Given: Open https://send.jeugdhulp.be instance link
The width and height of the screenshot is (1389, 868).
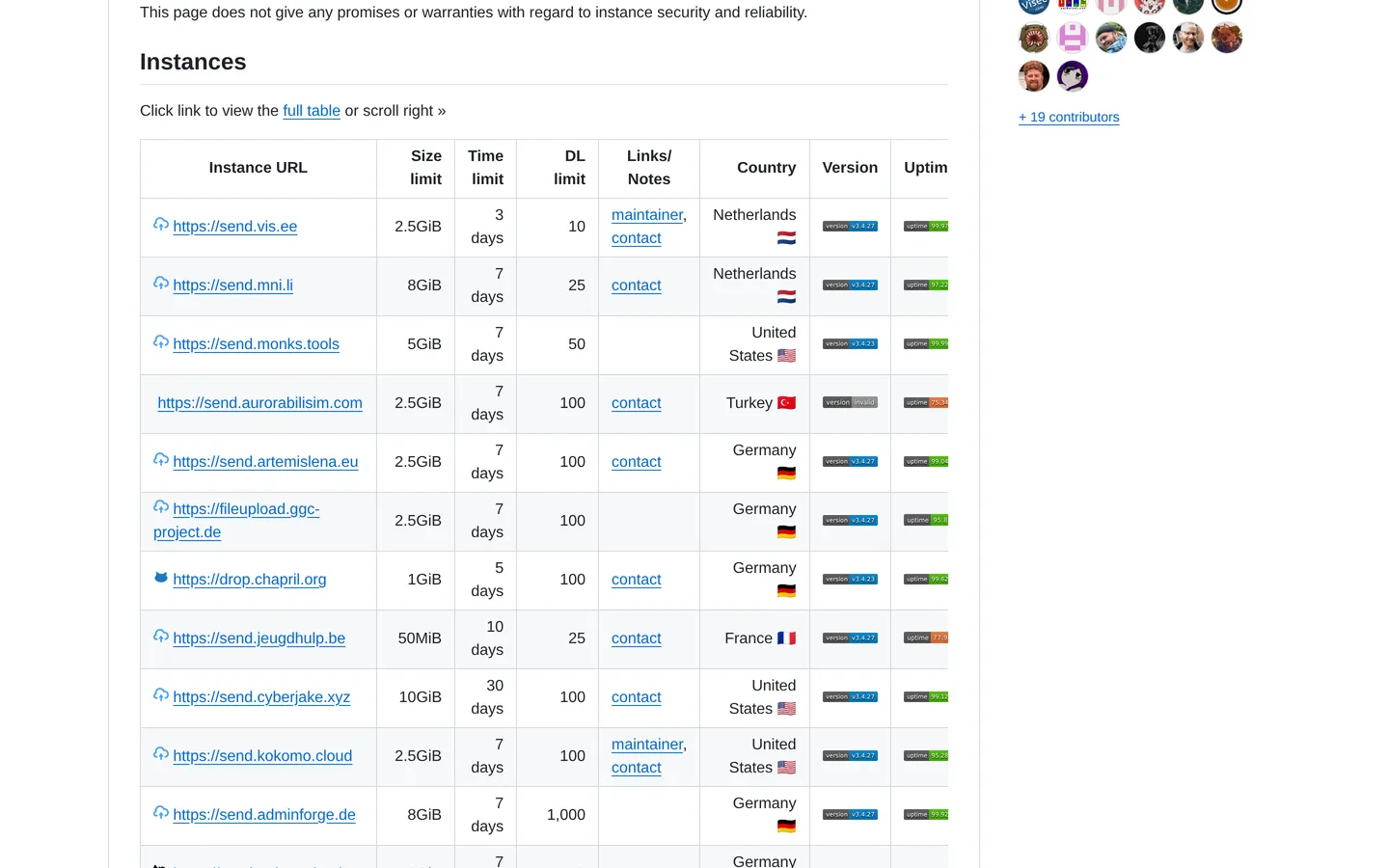Looking at the screenshot, I should [x=259, y=638].
